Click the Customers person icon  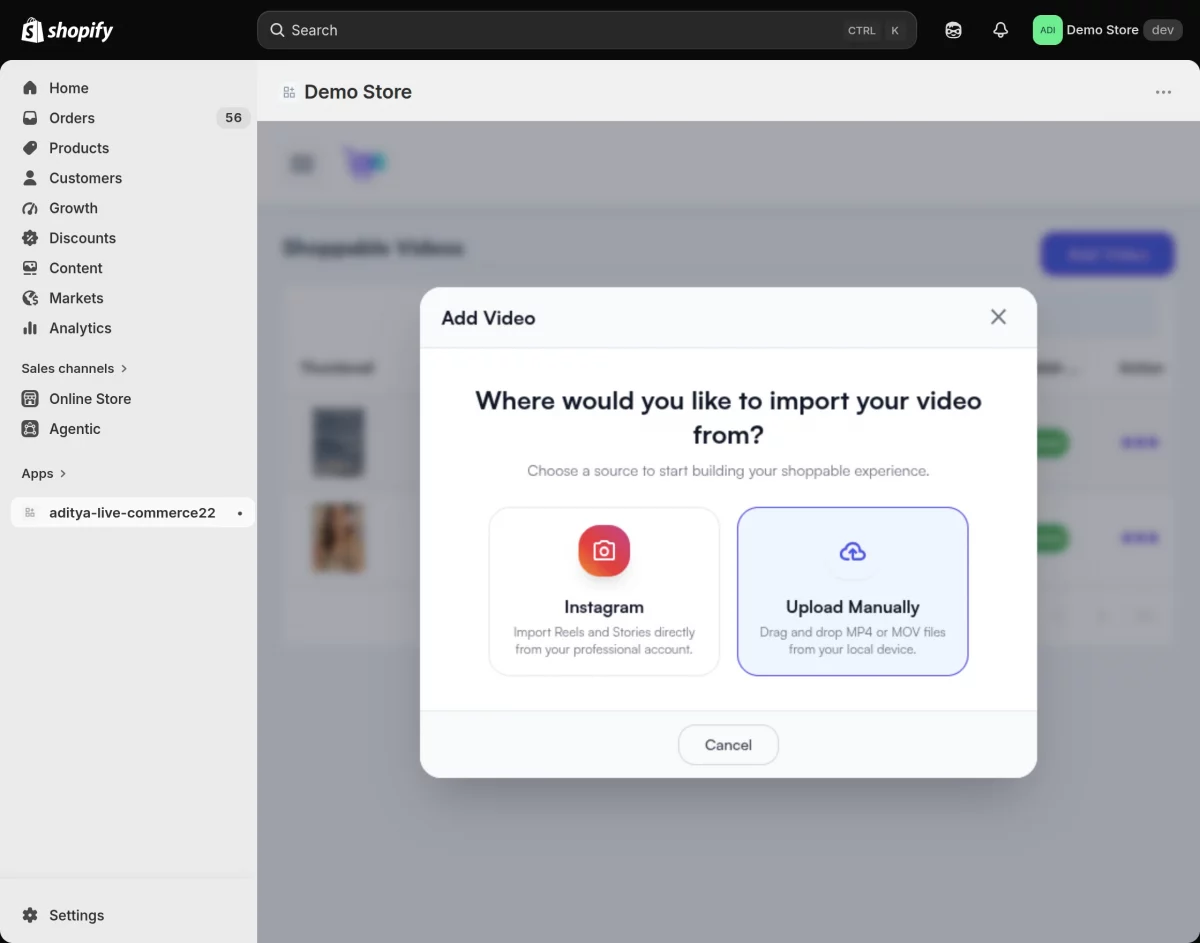[30, 178]
